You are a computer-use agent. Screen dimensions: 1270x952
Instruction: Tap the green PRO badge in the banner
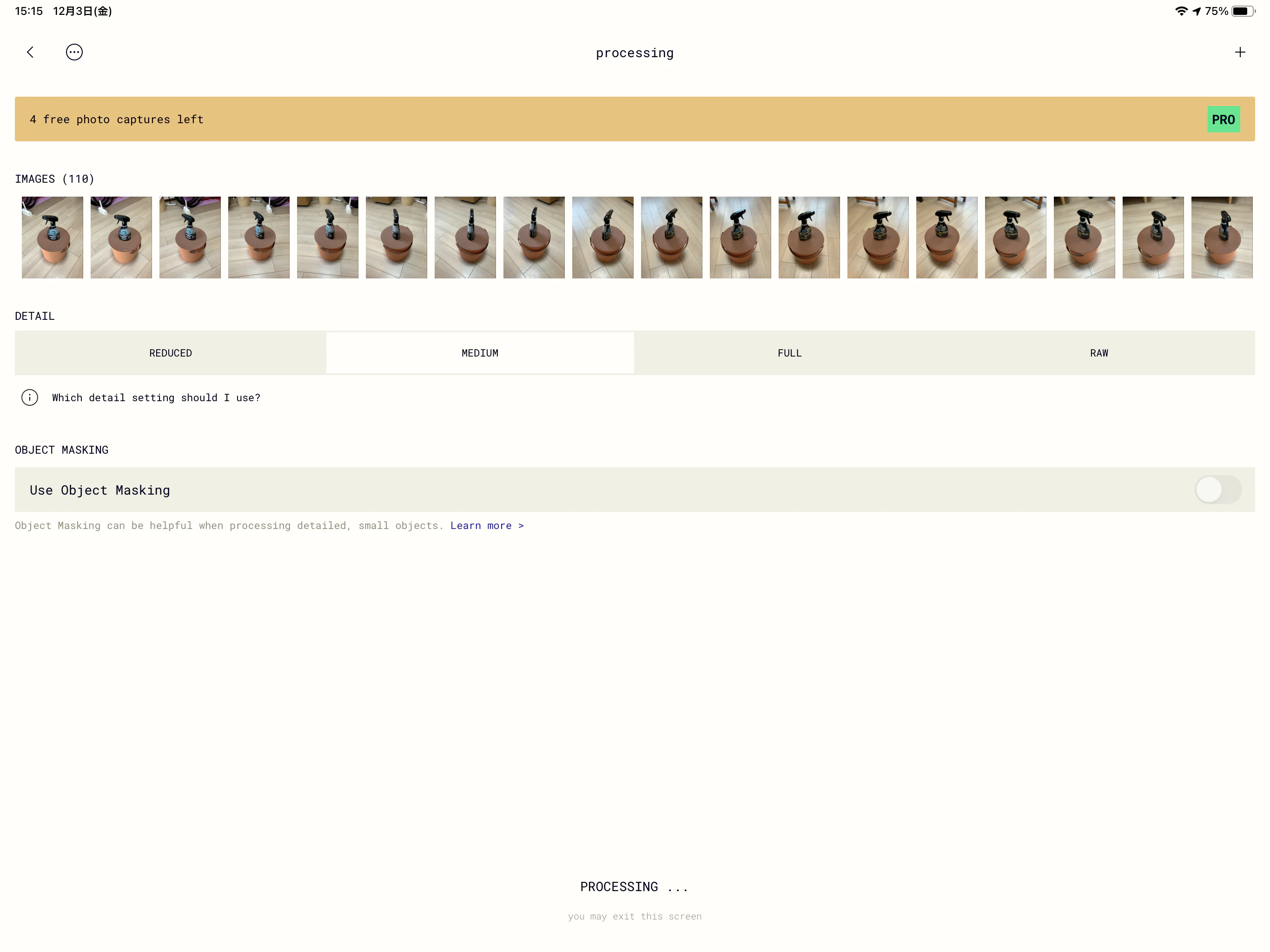click(1224, 119)
